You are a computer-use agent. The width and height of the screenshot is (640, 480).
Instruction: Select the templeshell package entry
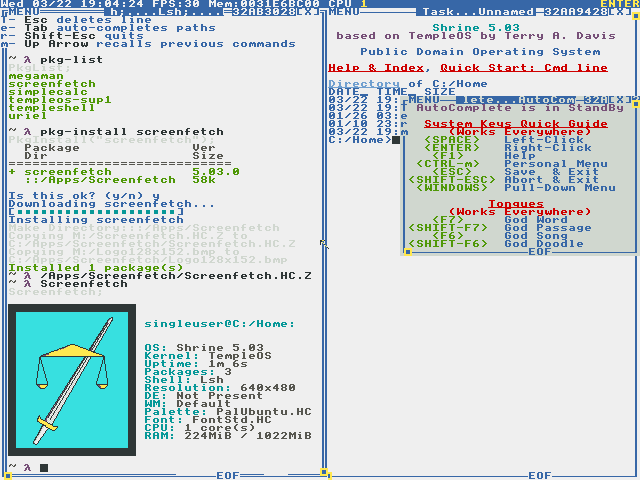[x=52, y=108]
